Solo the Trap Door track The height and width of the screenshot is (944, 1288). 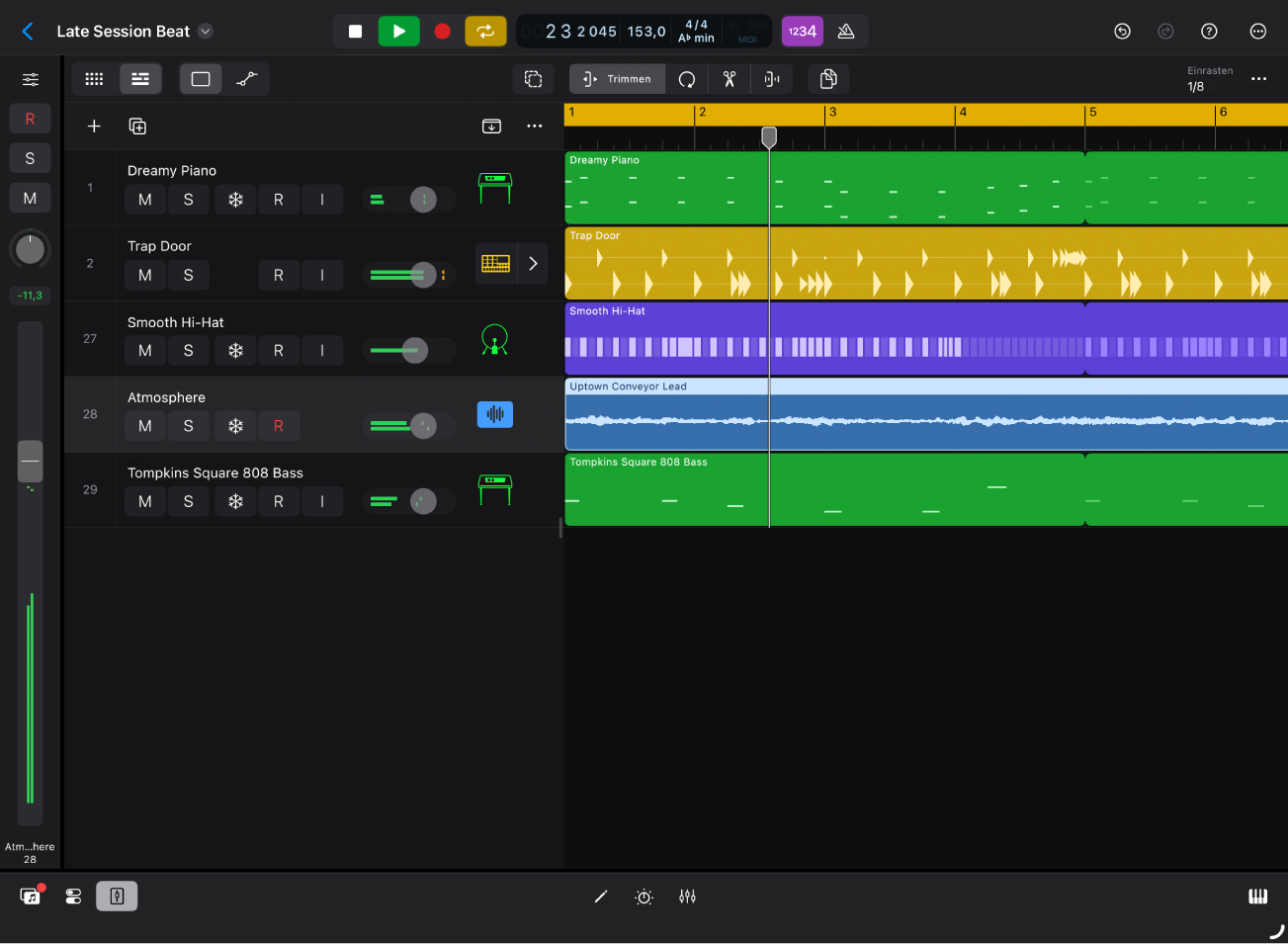188,275
